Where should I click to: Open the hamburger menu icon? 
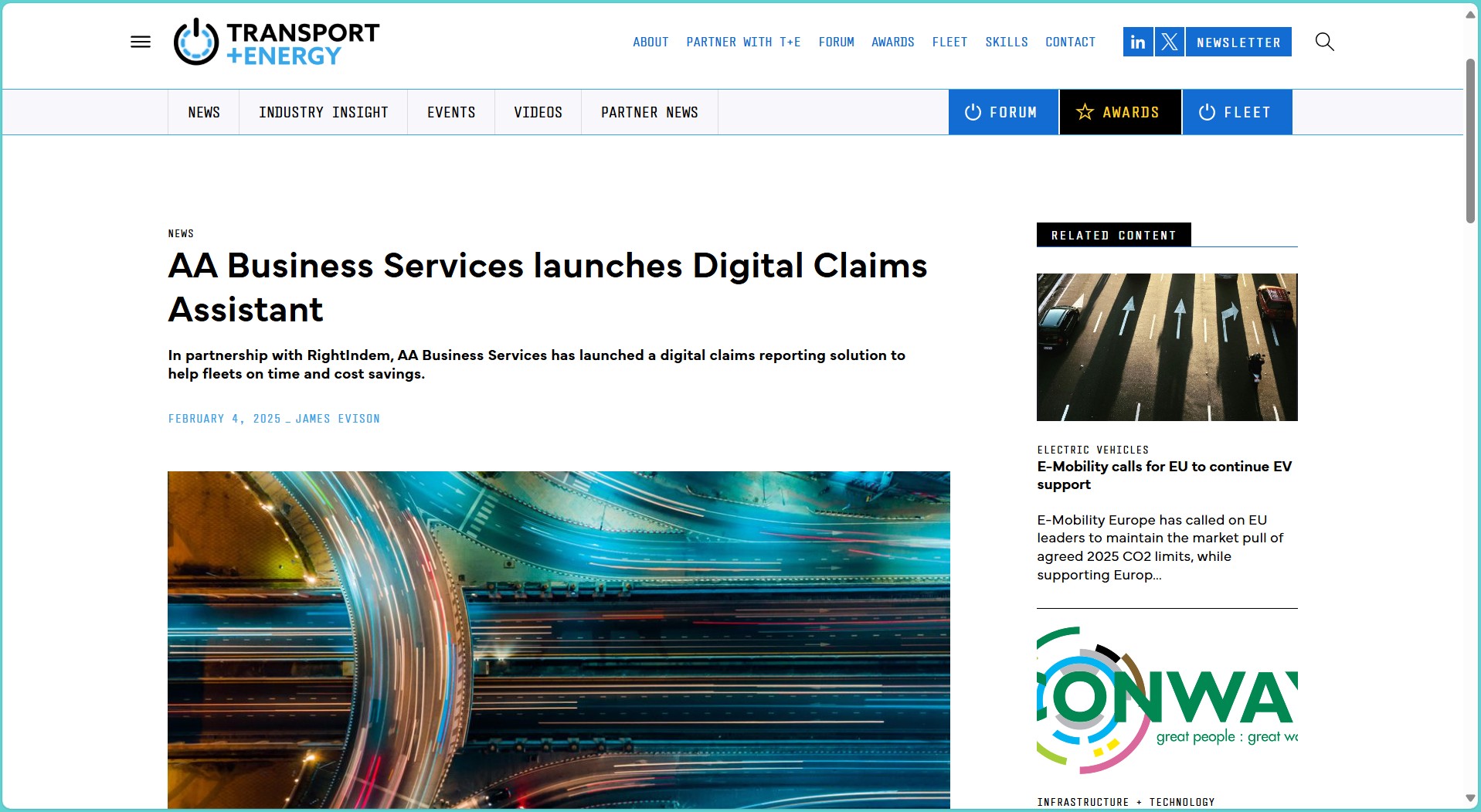click(141, 42)
